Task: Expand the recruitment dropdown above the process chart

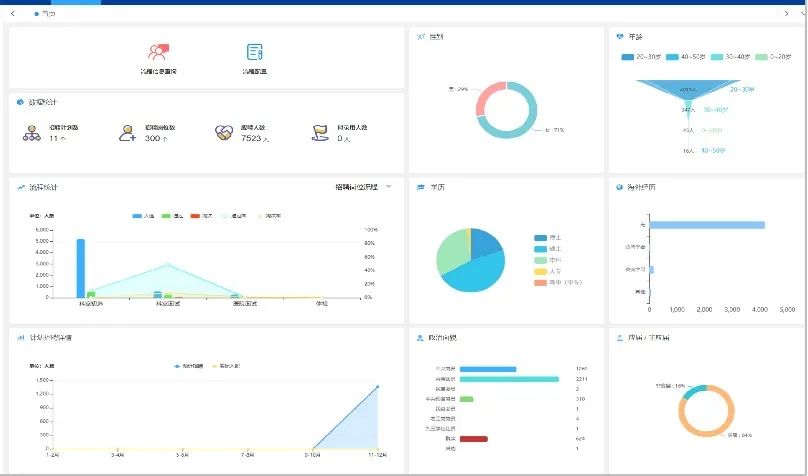Action: [356, 187]
